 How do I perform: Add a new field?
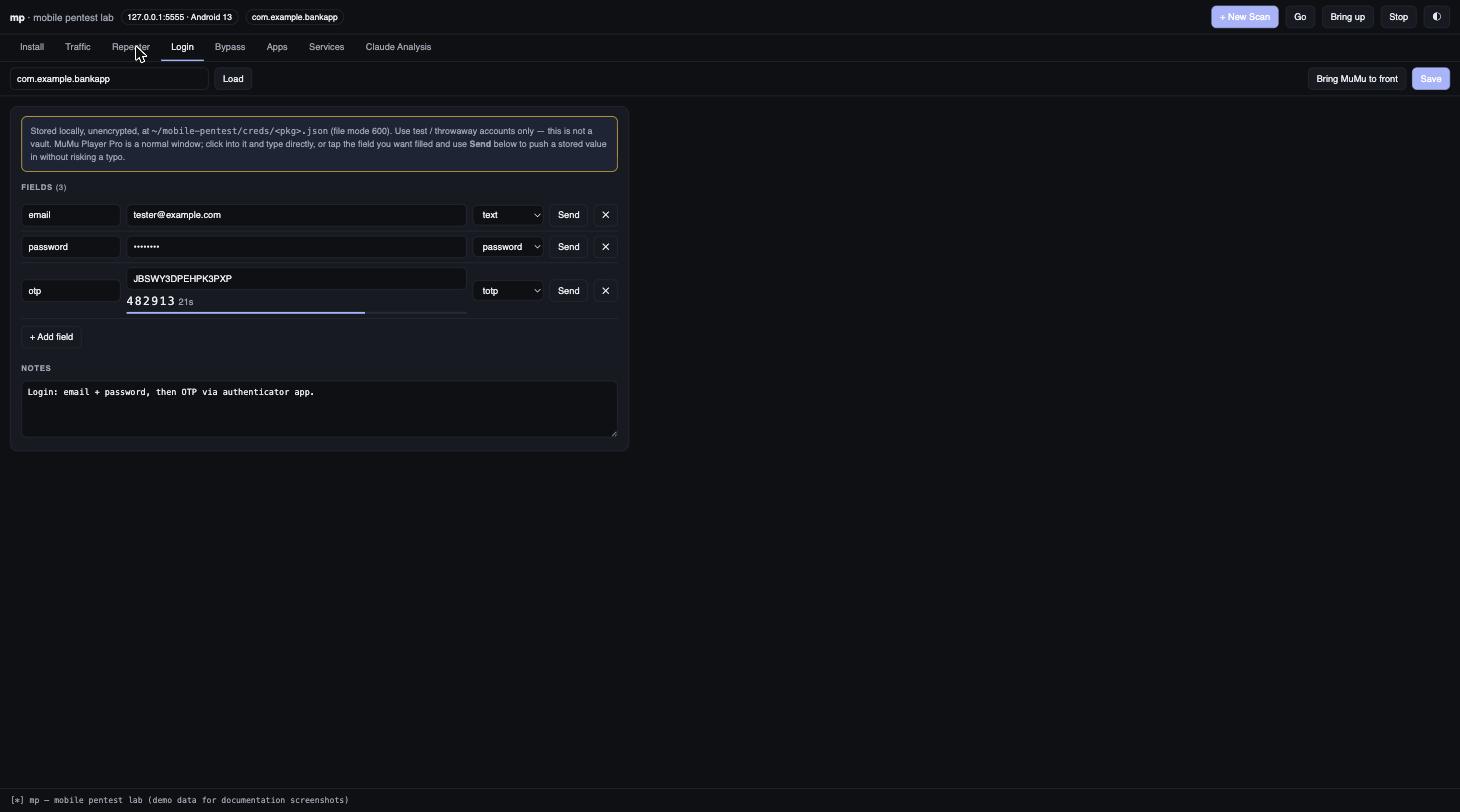pos(51,337)
